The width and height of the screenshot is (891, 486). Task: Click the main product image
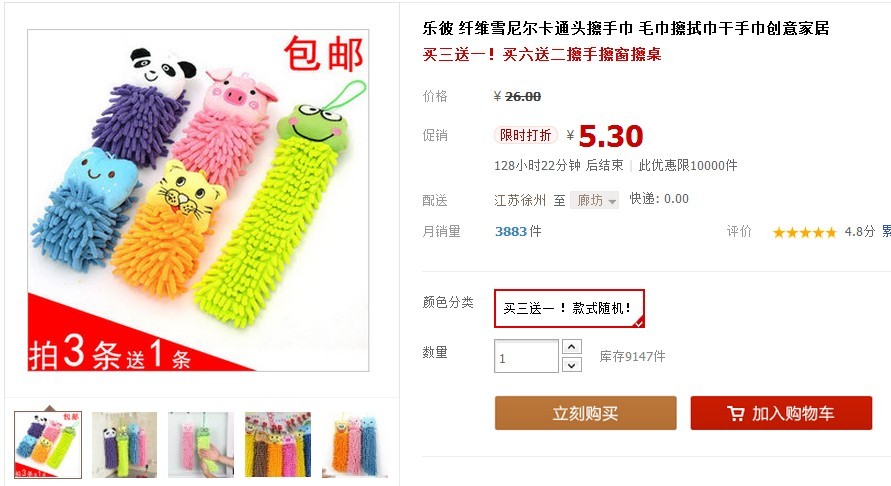coord(198,200)
